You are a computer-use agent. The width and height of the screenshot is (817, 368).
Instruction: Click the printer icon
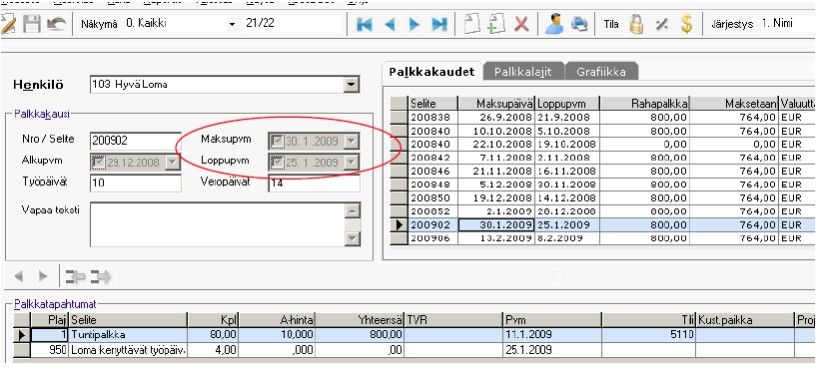coord(579,24)
